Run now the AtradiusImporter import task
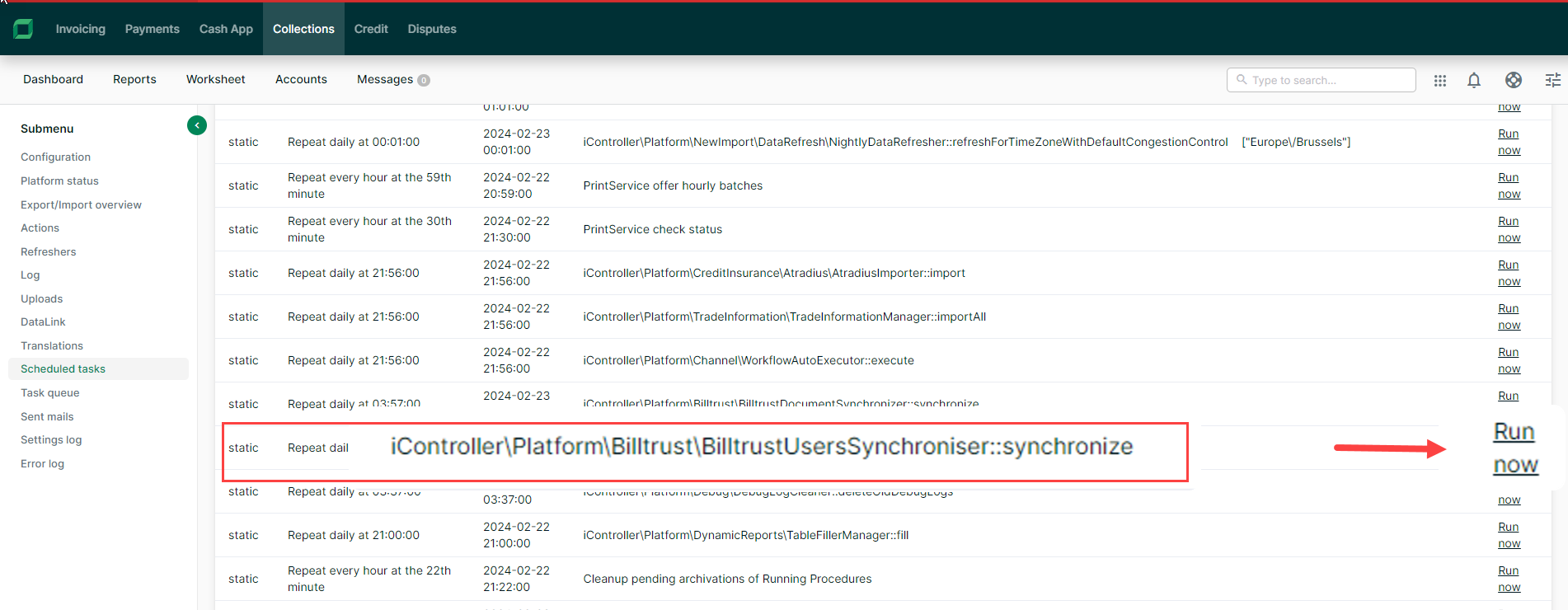 point(1509,273)
